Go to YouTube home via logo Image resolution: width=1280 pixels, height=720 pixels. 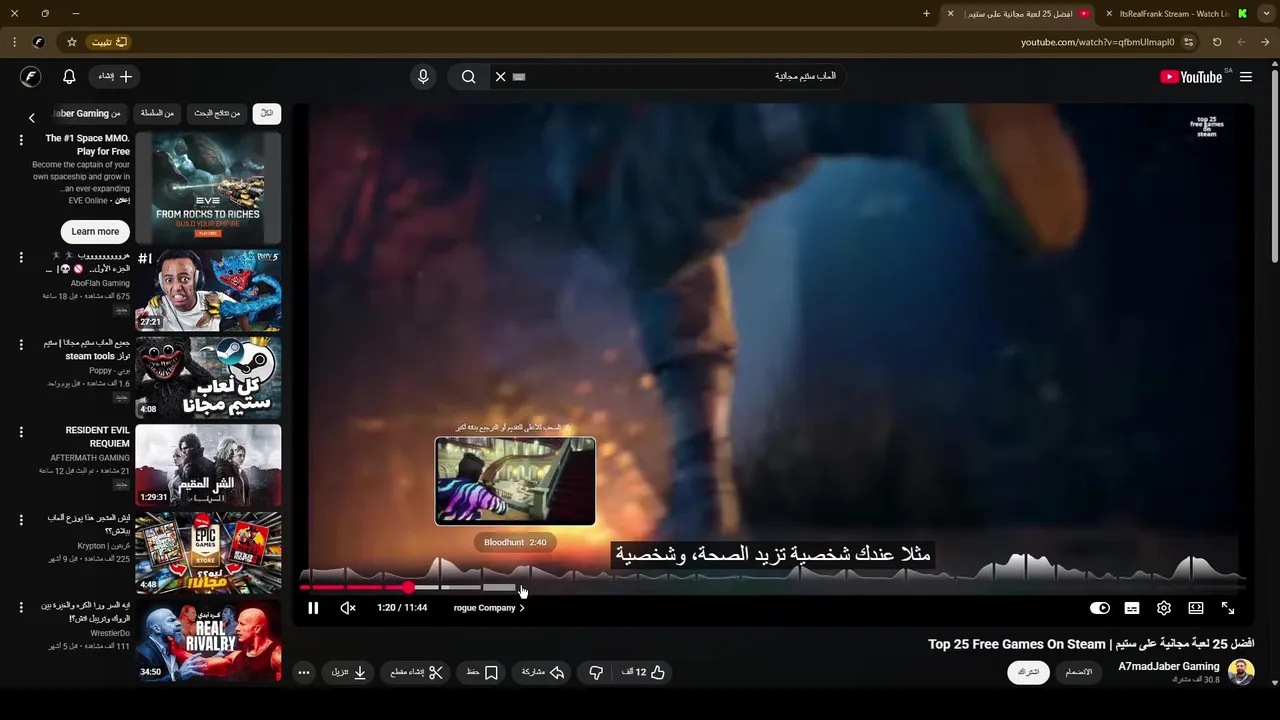[1191, 77]
